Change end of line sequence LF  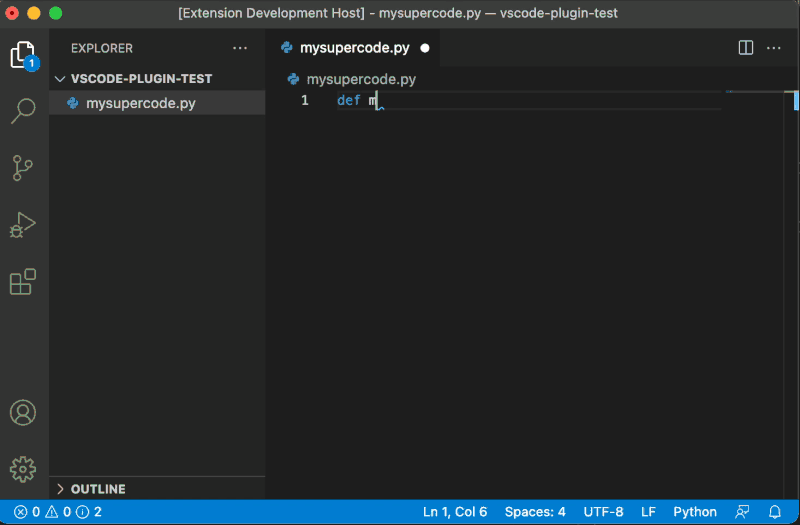pos(648,512)
